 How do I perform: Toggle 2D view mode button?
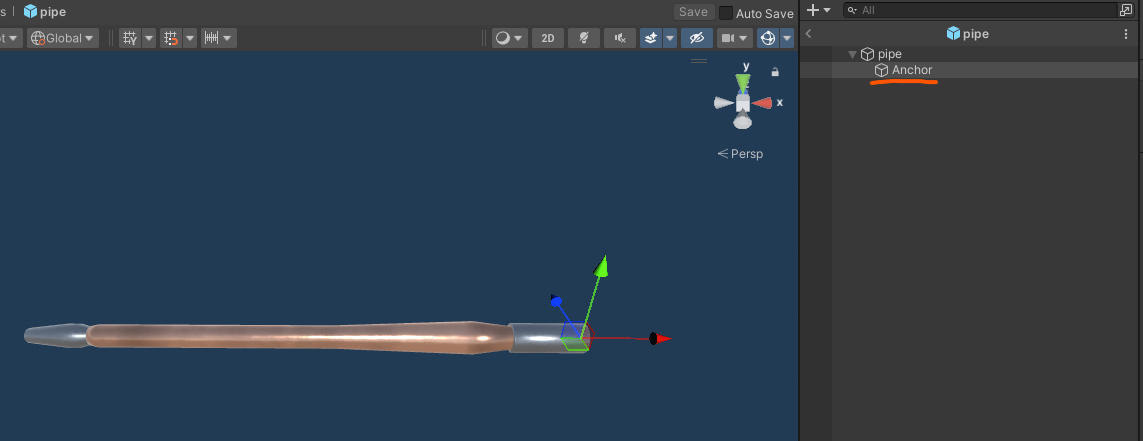(547, 38)
